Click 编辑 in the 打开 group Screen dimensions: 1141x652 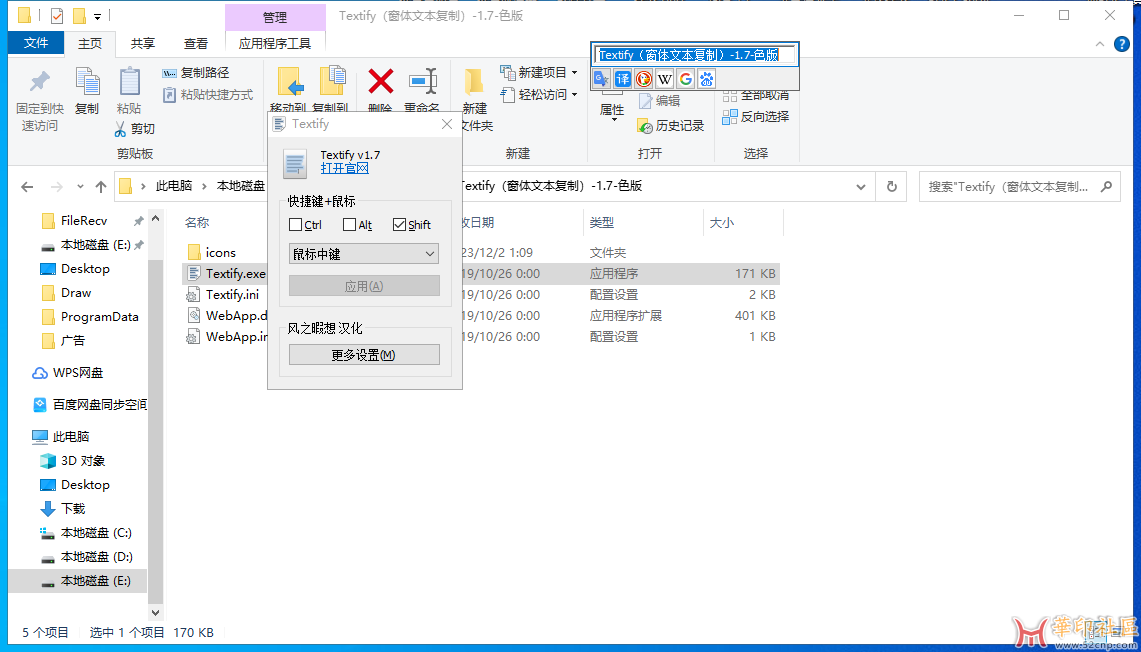[659, 101]
